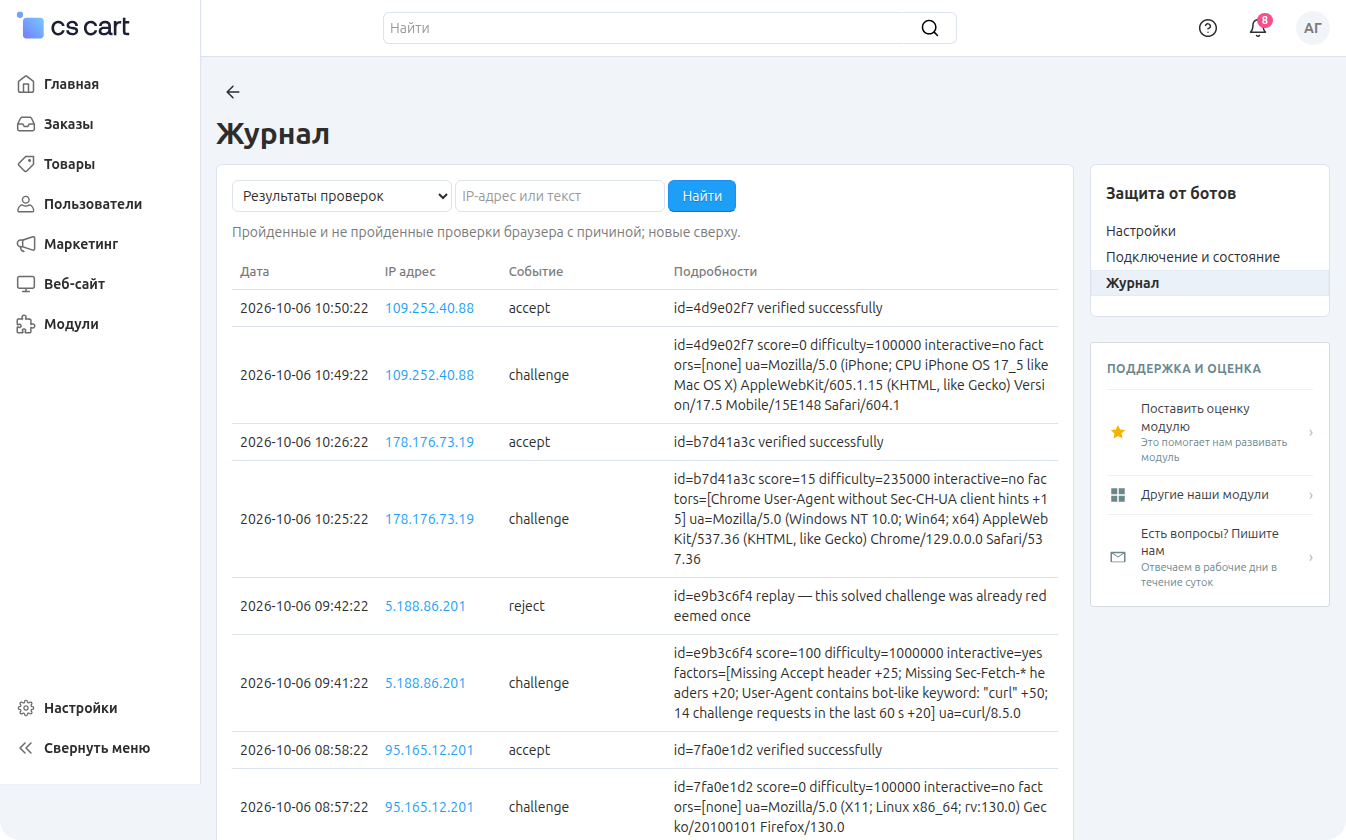Open IP 5.188.86.201 in reject row

point(425,606)
